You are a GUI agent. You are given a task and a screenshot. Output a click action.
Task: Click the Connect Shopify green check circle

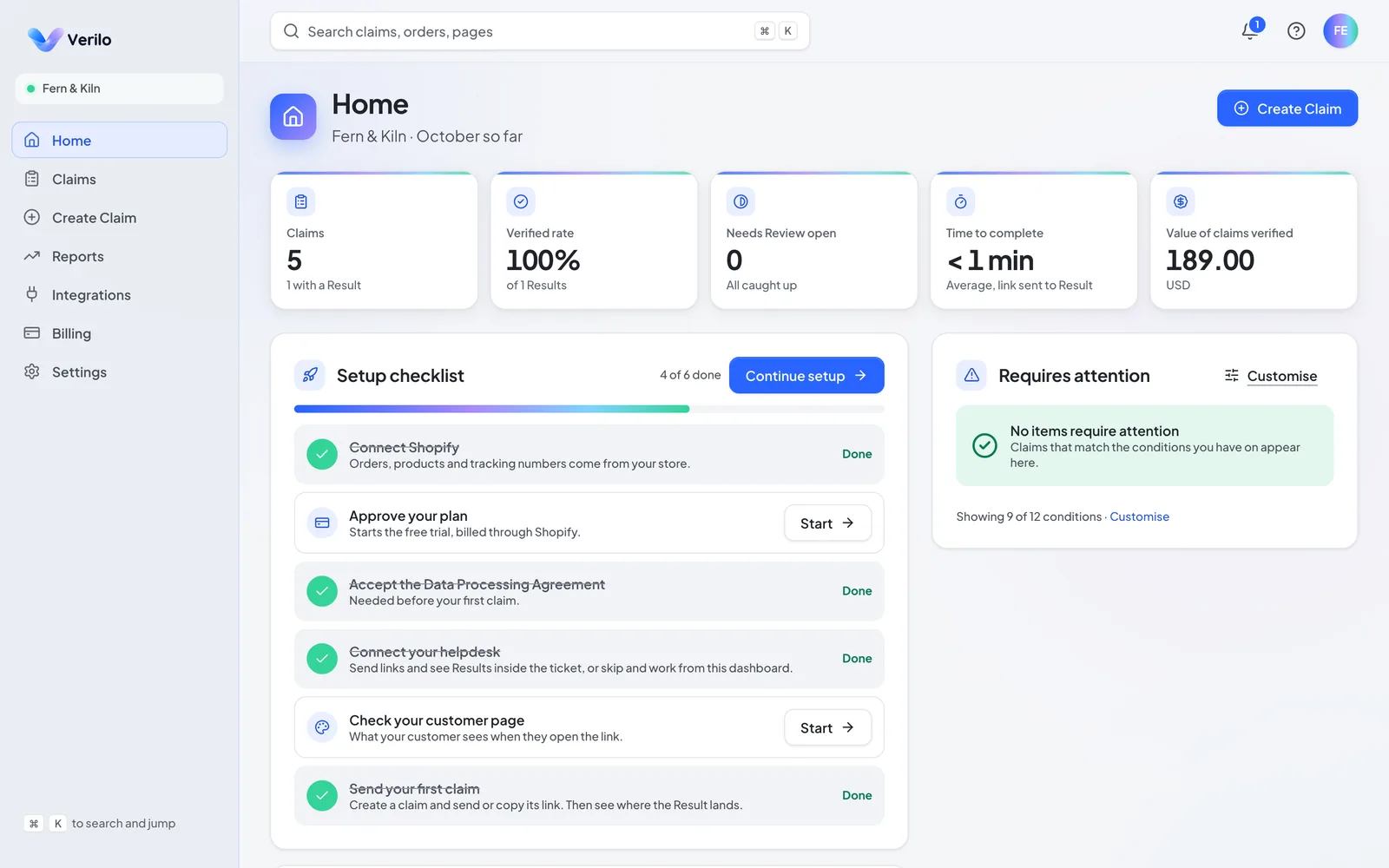(x=322, y=454)
